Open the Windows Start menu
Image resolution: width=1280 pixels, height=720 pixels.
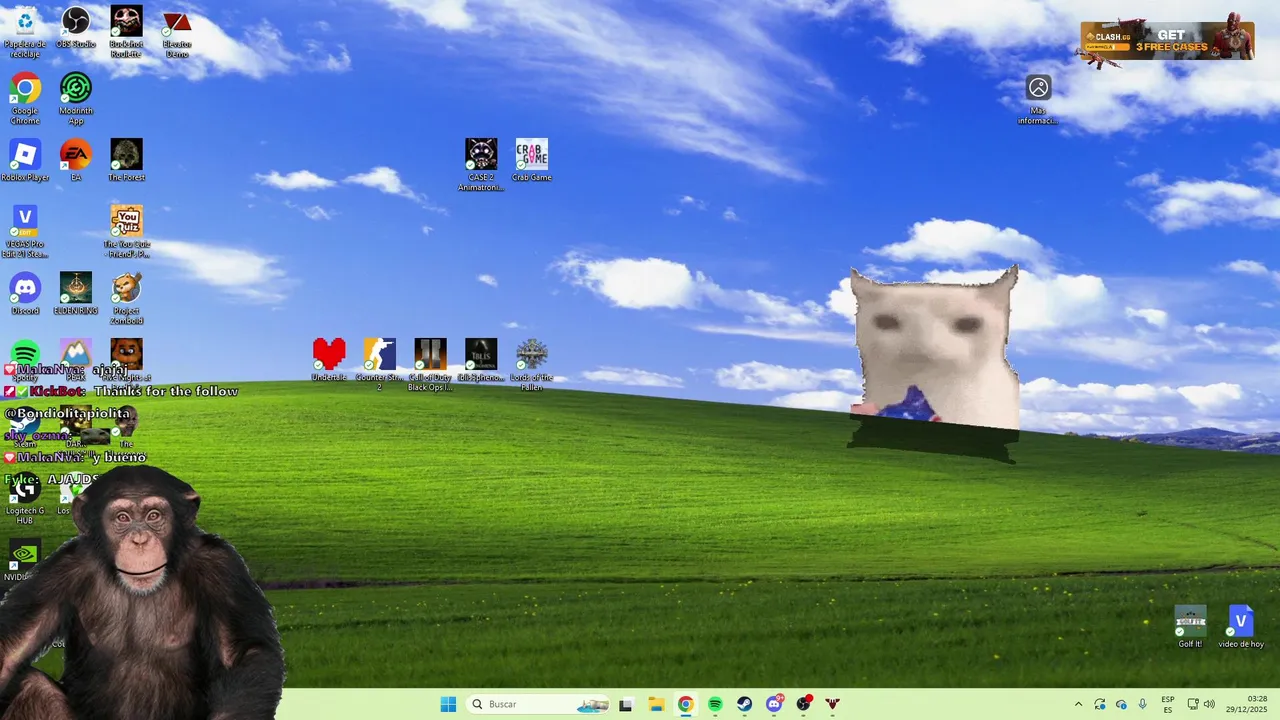(448, 704)
